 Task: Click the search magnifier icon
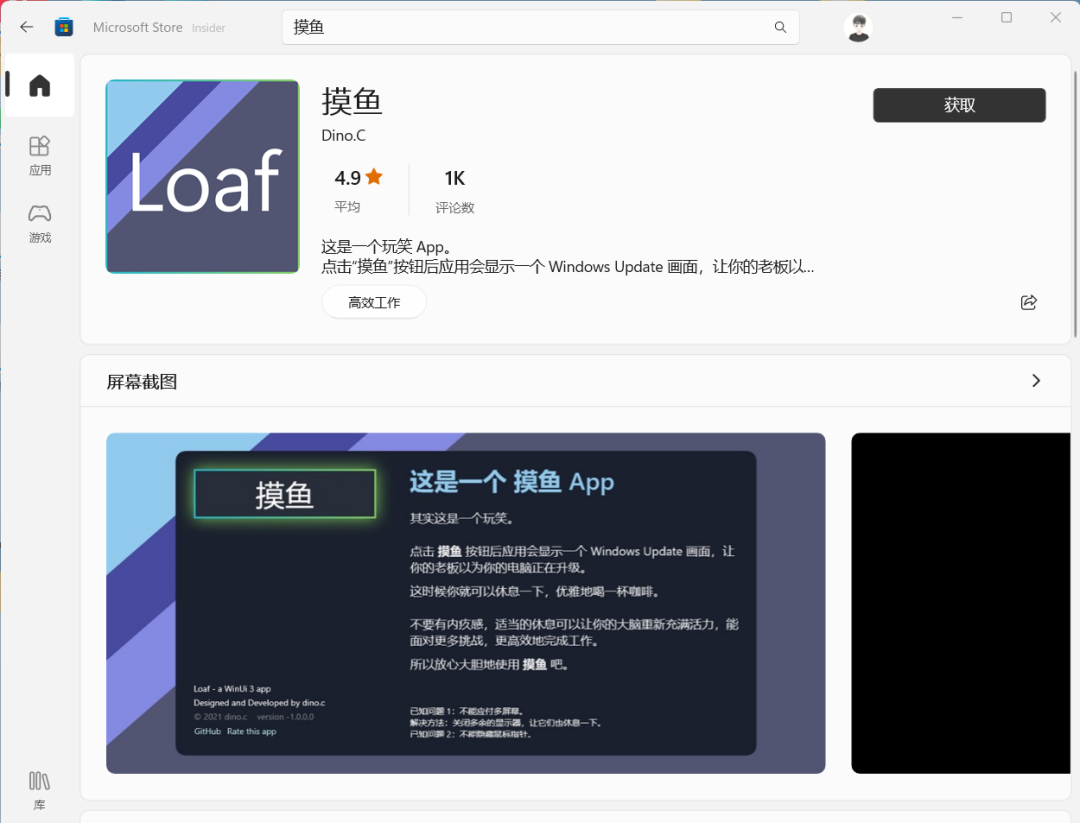[780, 27]
